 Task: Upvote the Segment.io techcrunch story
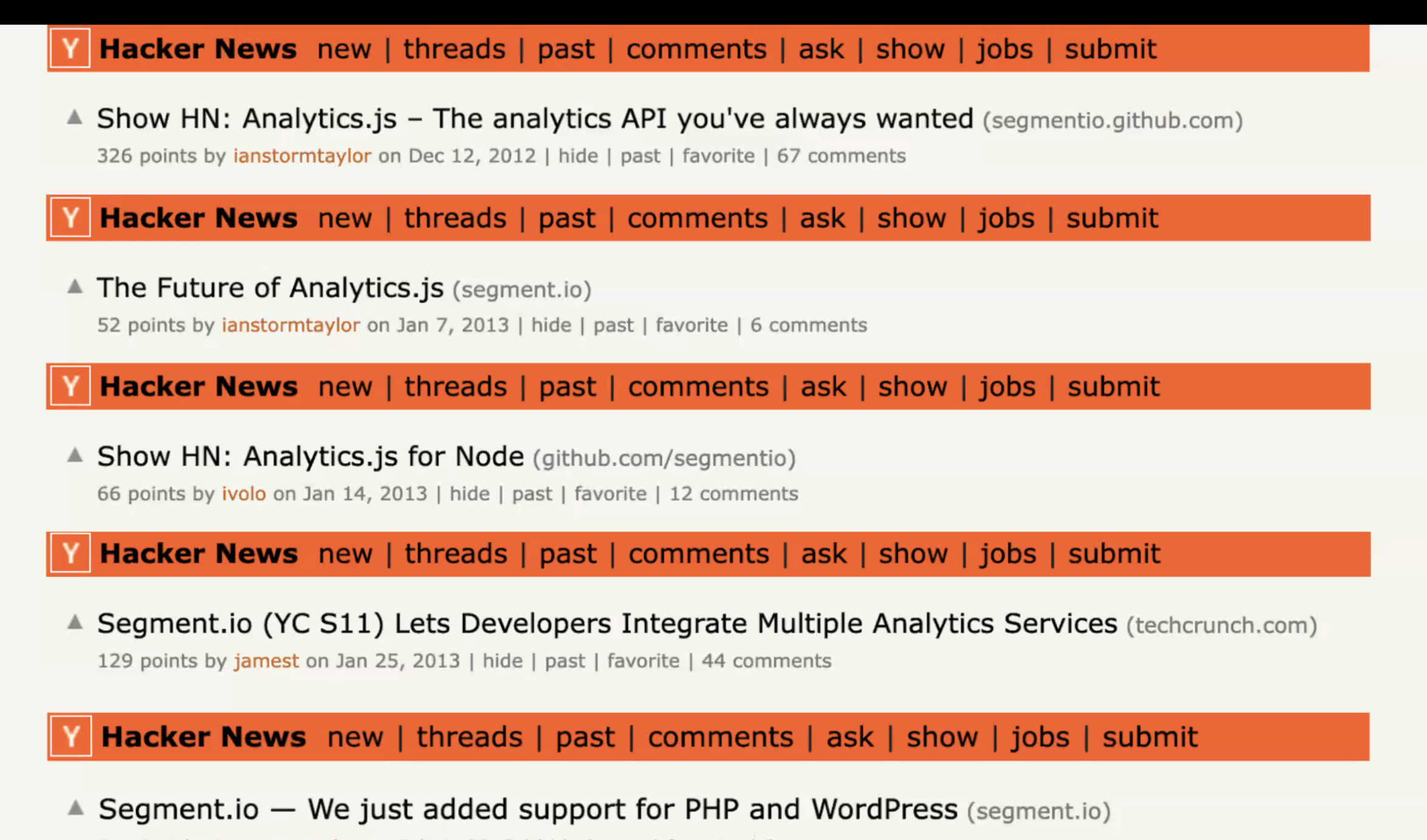pos(74,622)
